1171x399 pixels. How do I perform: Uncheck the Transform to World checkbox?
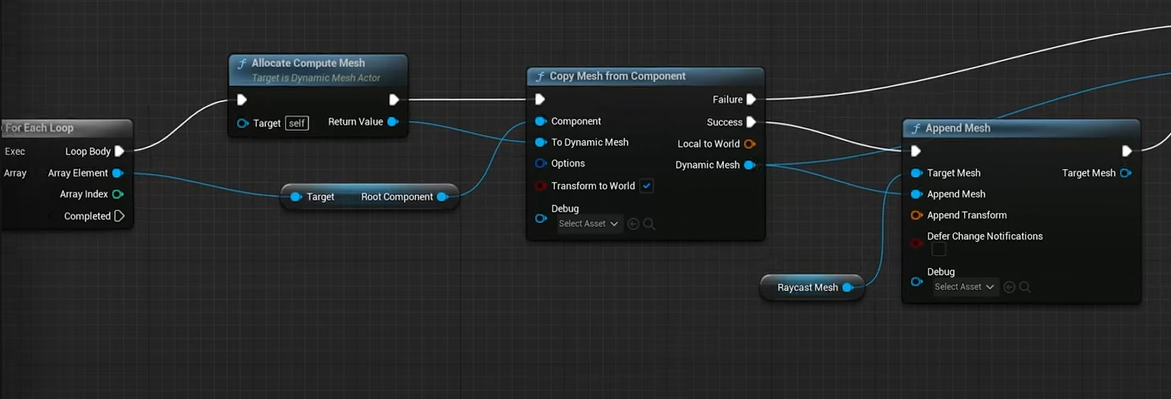[647, 186]
